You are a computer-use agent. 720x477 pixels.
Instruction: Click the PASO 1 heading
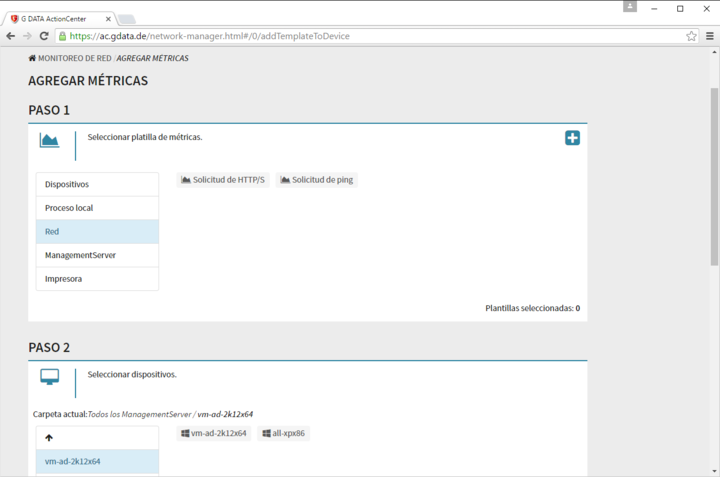point(49,110)
